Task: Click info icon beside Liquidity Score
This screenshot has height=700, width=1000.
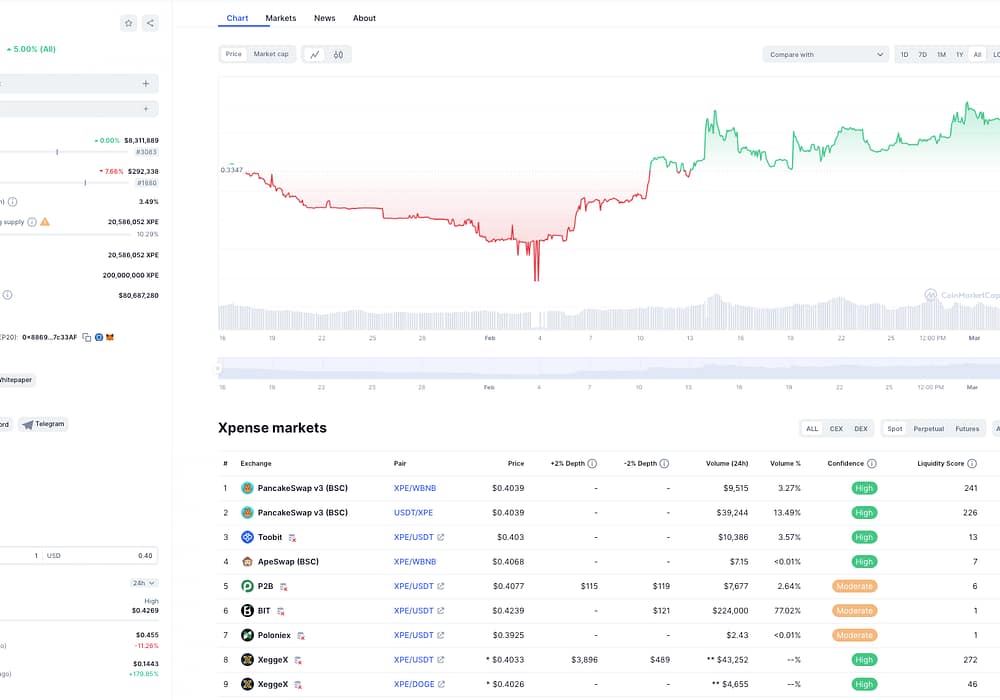Action: click(972, 464)
